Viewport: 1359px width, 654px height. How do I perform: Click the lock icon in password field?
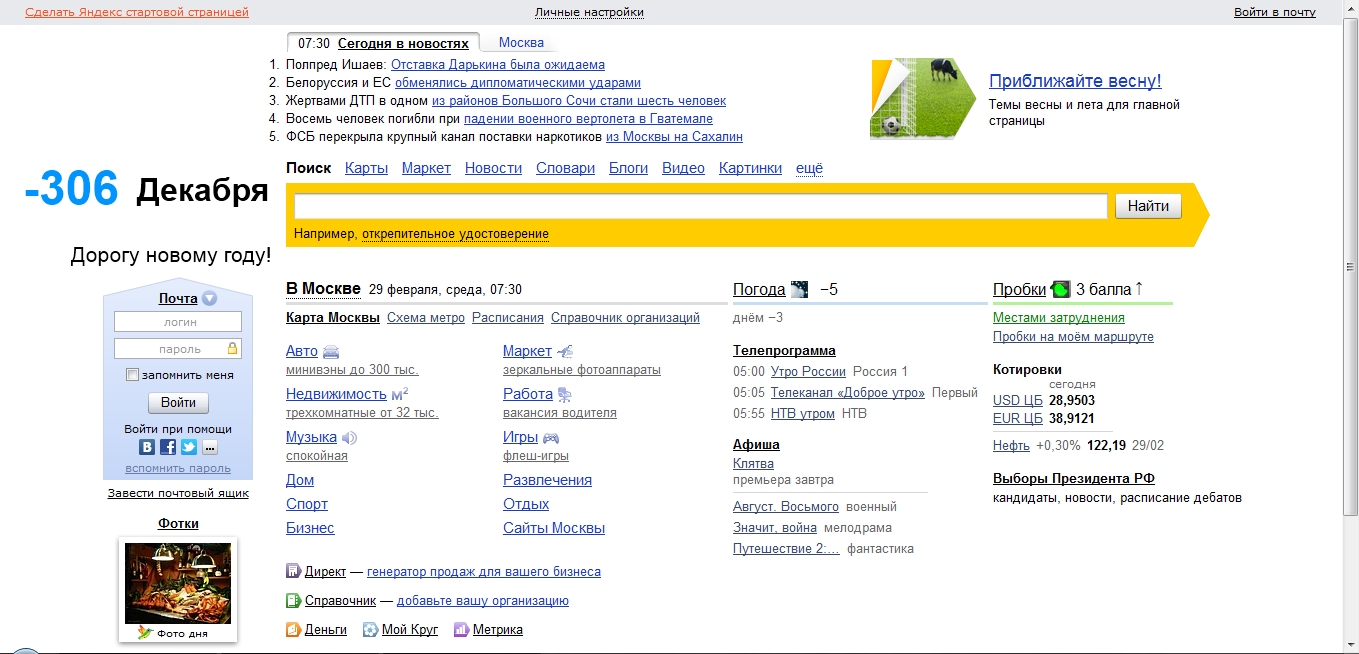click(x=232, y=349)
